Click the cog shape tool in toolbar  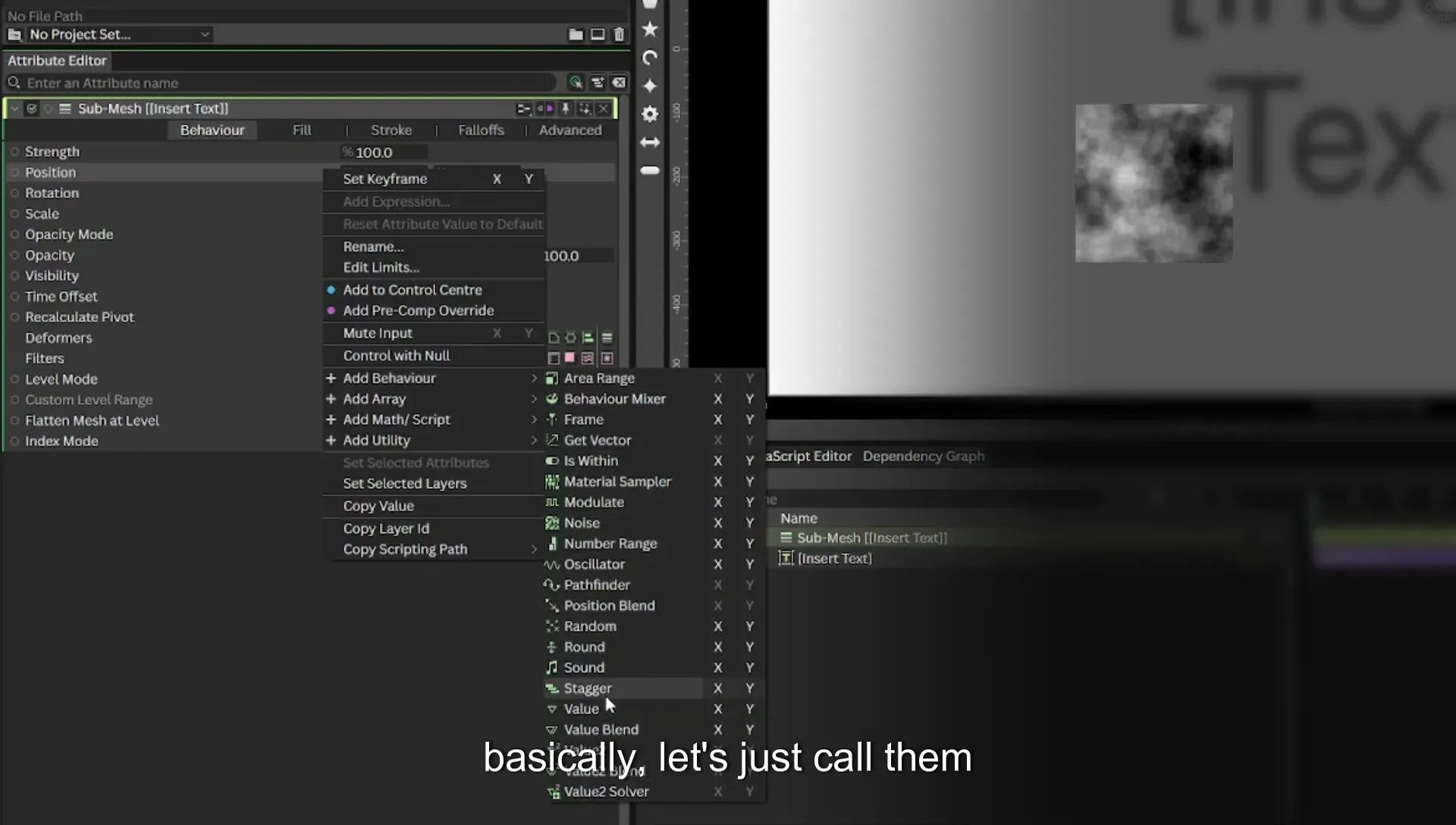point(650,114)
